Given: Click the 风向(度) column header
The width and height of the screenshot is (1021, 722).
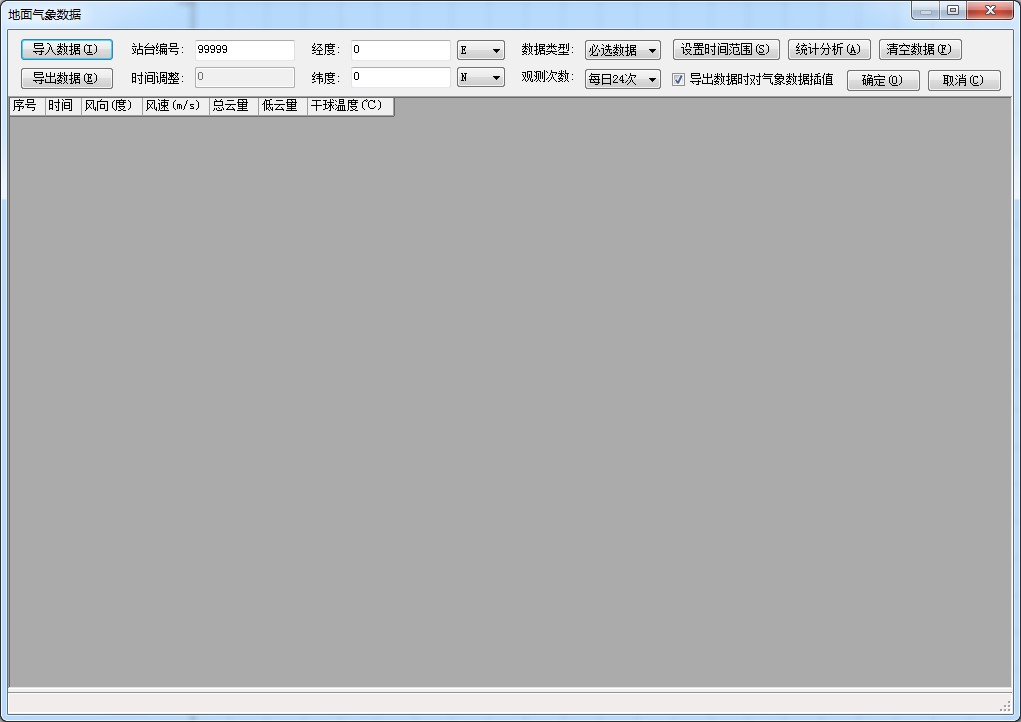Looking at the screenshot, I should pyautogui.click(x=111, y=106).
